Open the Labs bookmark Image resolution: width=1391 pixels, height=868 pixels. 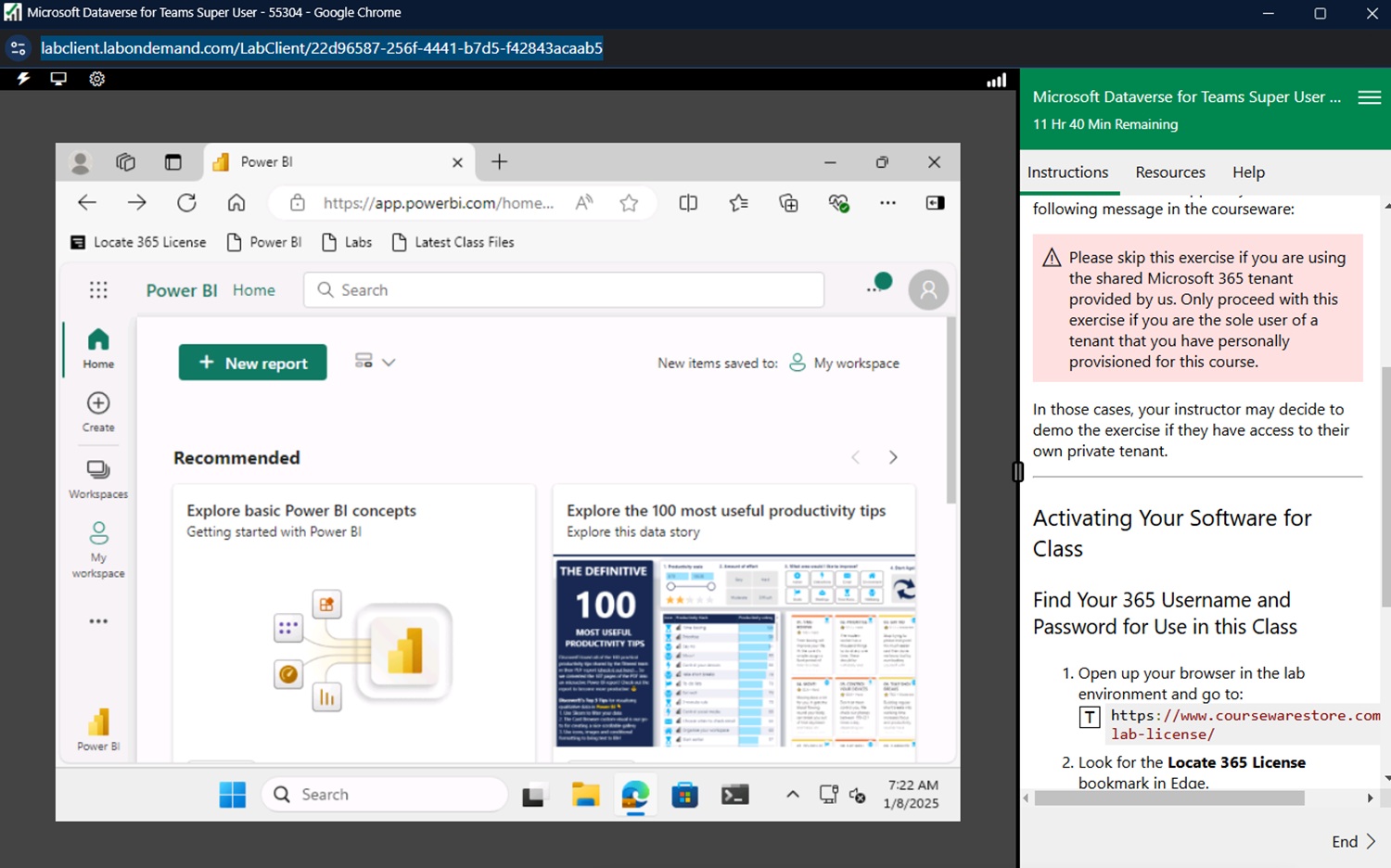click(347, 242)
